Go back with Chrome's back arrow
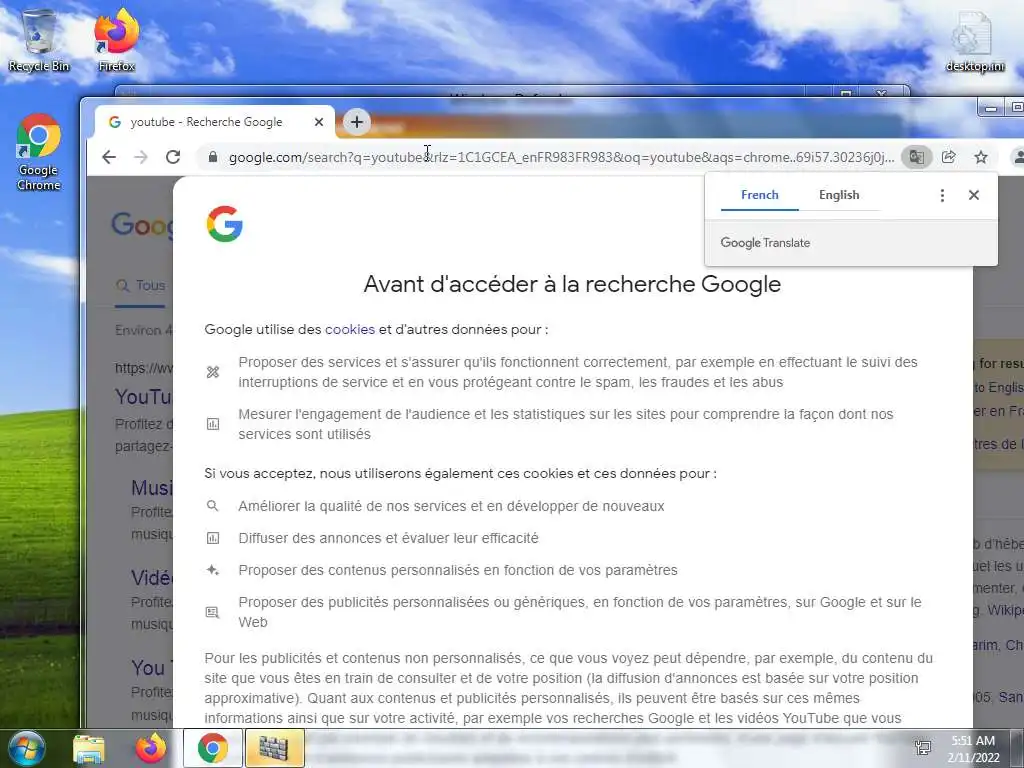The image size is (1024, 768). 109,157
